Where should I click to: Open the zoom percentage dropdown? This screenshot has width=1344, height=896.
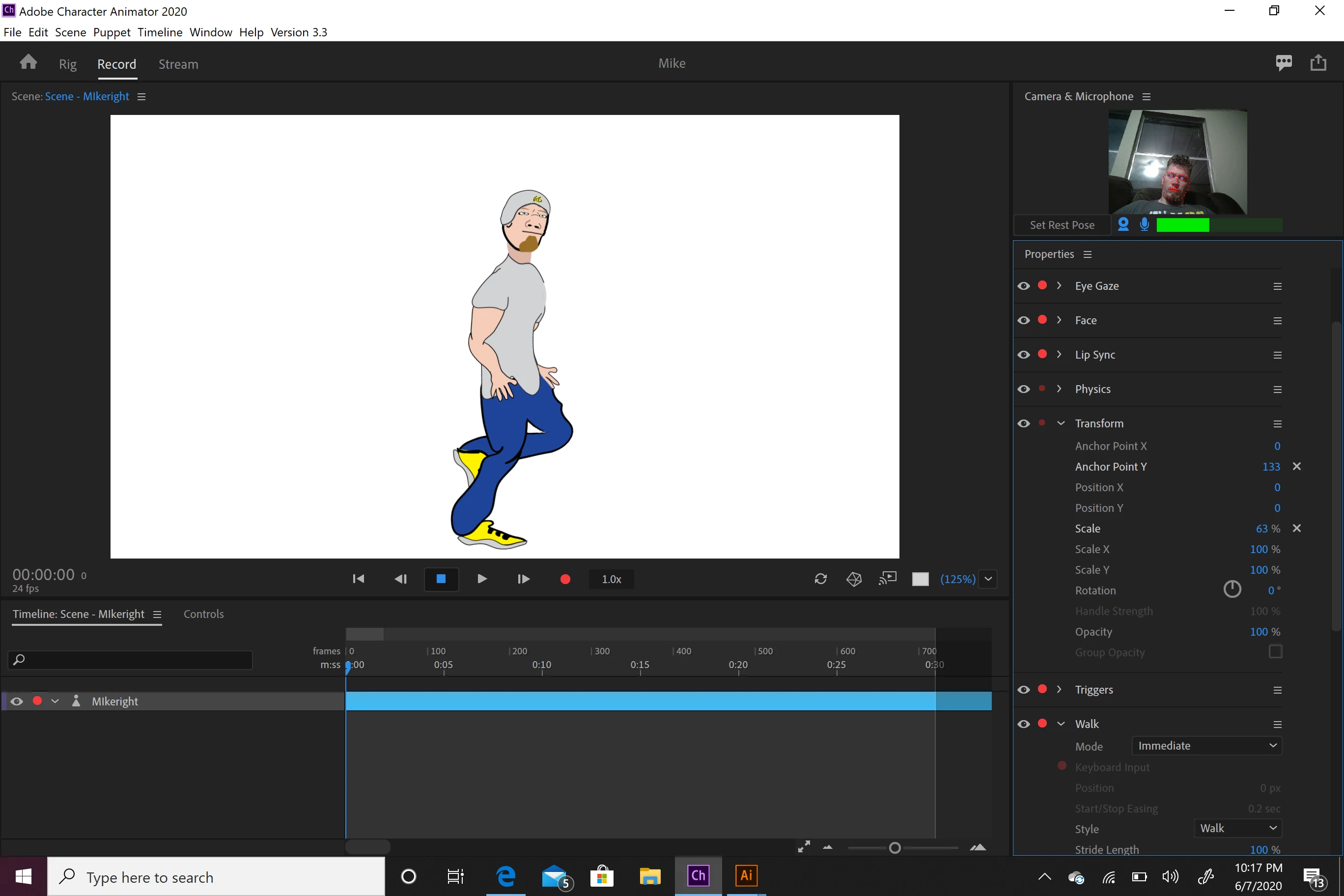[988, 580]
